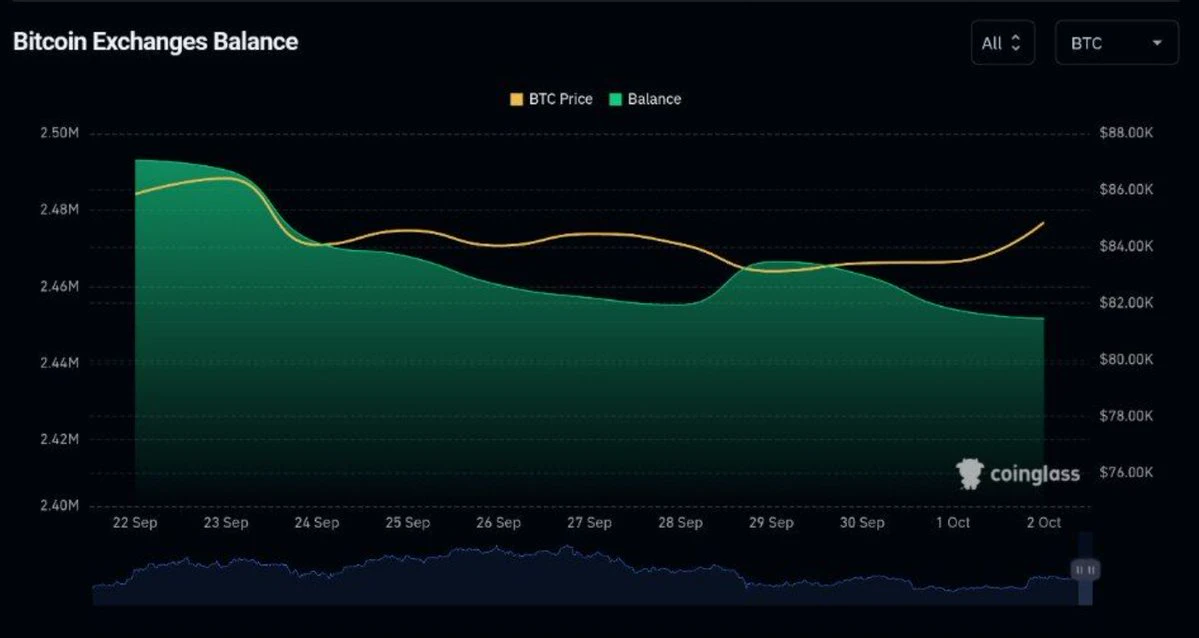Screen dimensions: 1199x638
Task: Click the 2.50M balance axis value
Action: tap(59, 133)
